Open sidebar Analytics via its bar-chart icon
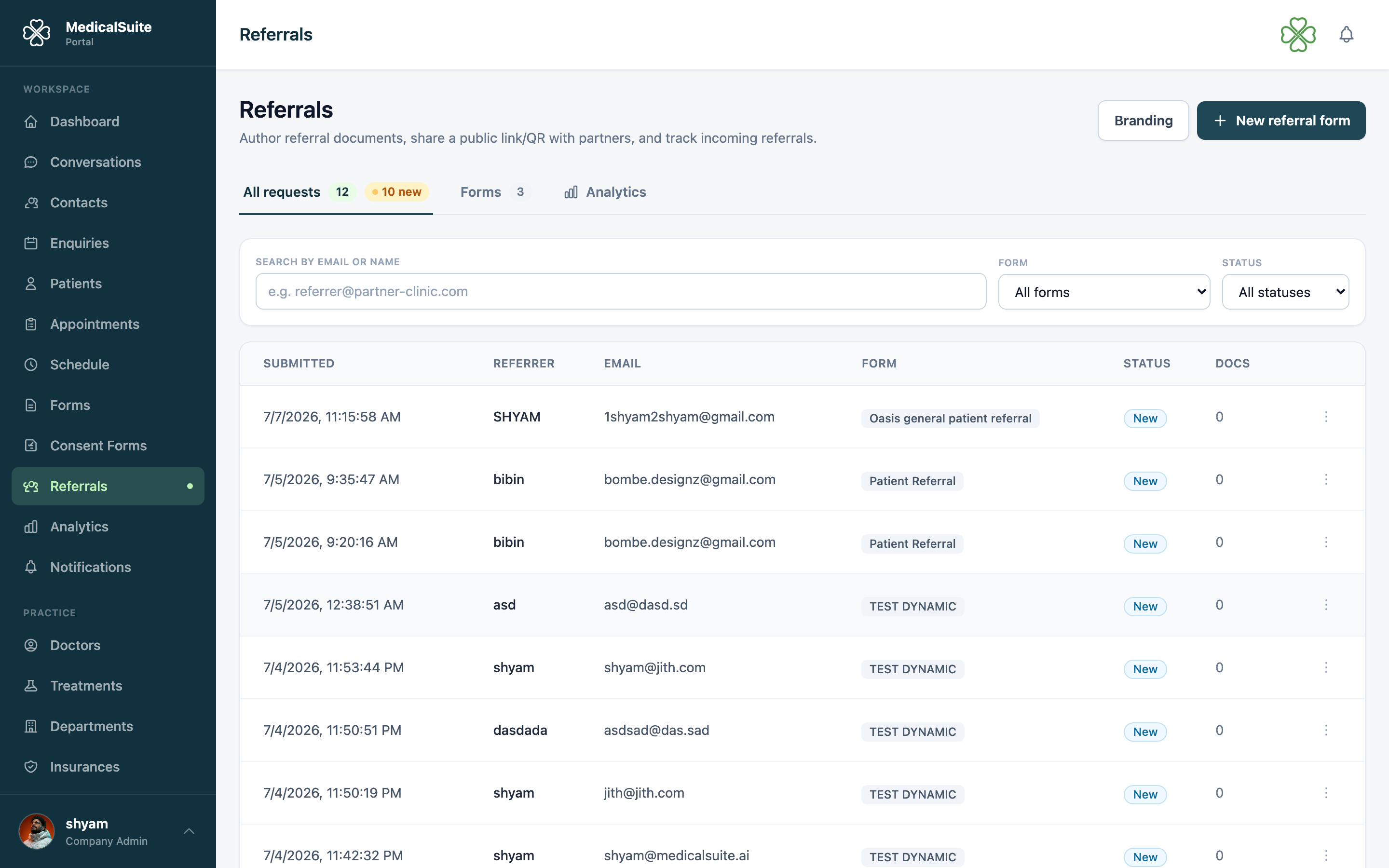 click(31, 527)
